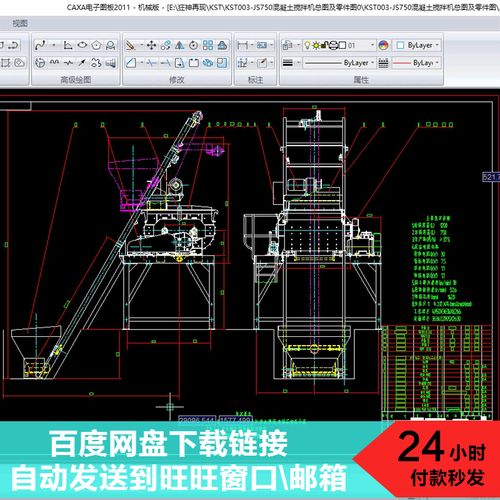The image size is (500, 500).
Task: Select the spline curve tool
Action: [40, 45]
